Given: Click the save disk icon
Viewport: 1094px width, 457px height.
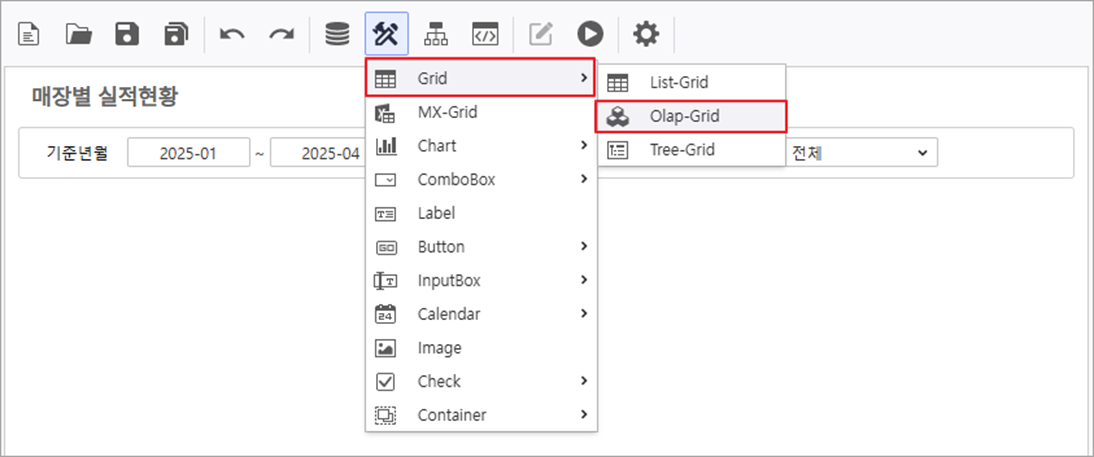Looking at the screenshot, I should pos(127,34).
